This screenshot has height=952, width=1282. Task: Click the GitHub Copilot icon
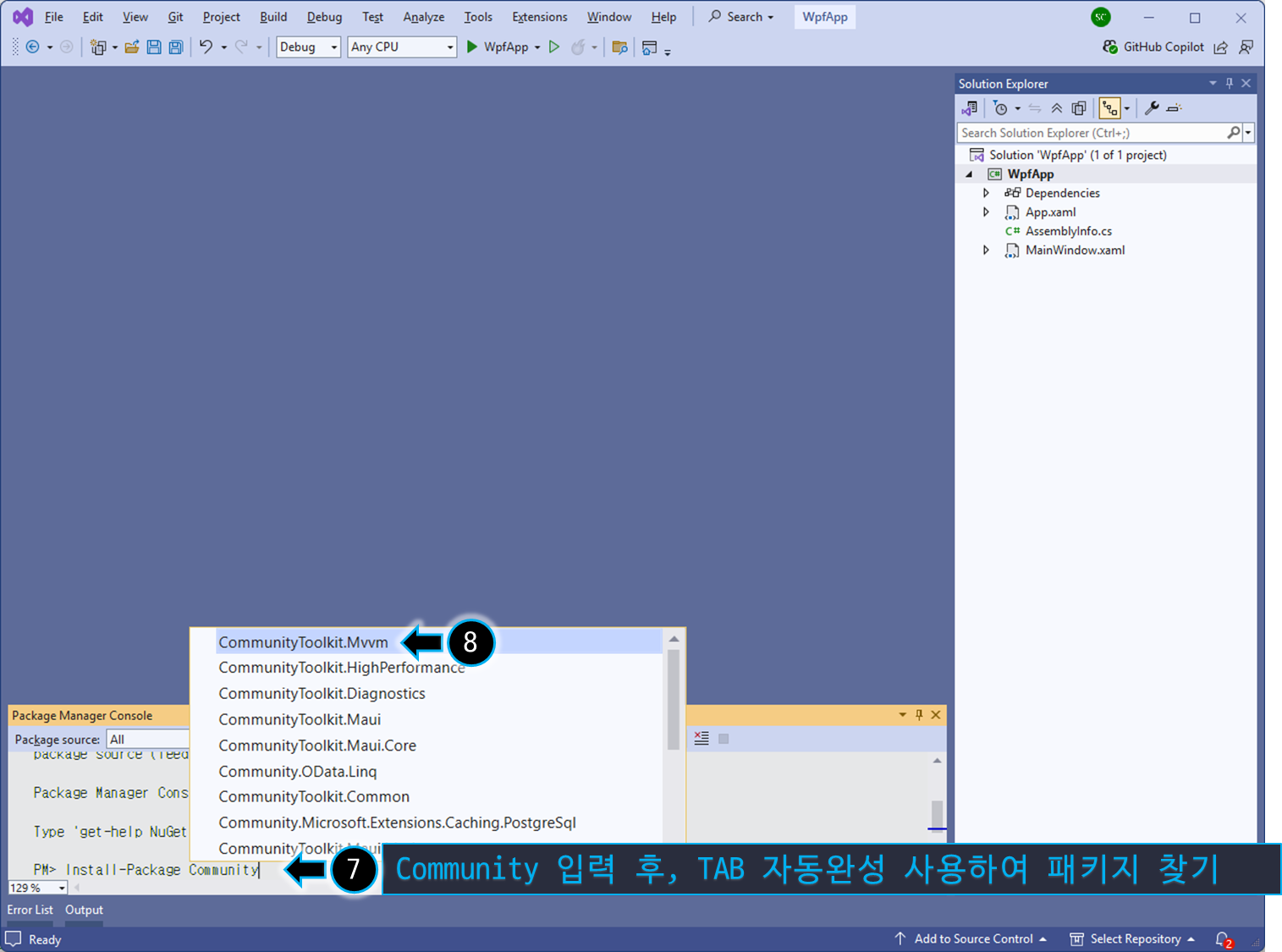pos(1110,47)
